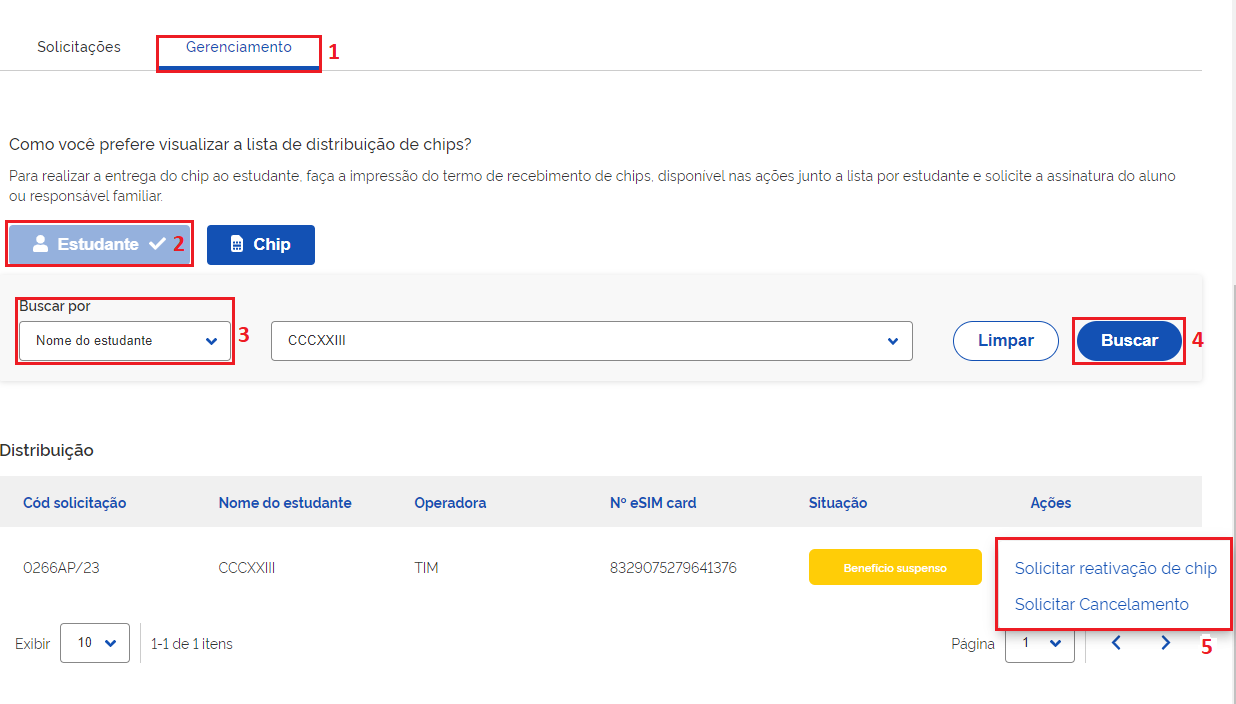Go to the next page arrow
Screen dimensions: 1236x704
point(1165,643)
